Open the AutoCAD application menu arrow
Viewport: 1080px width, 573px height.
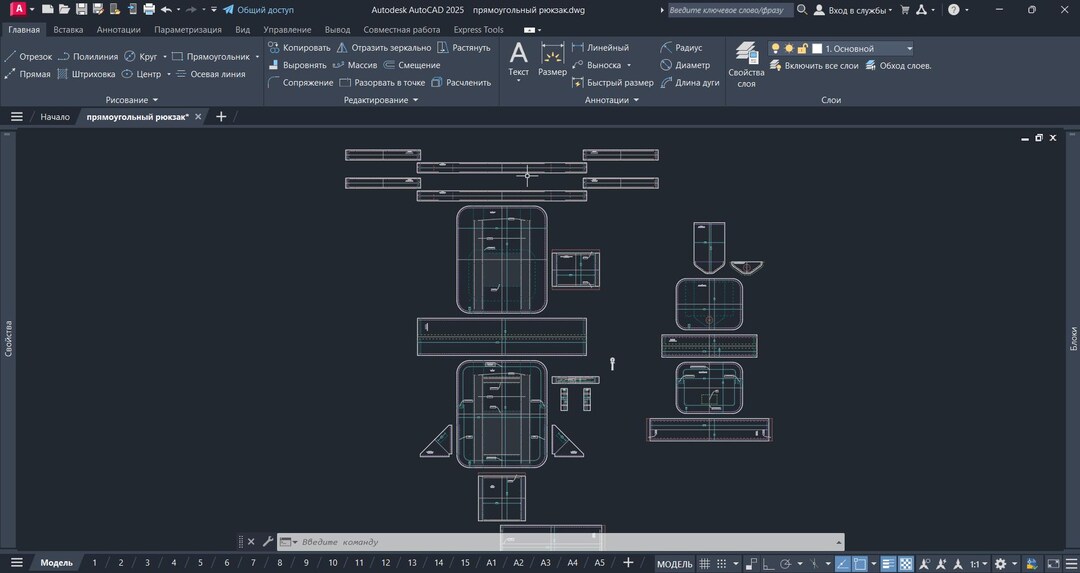pos(32,10)
